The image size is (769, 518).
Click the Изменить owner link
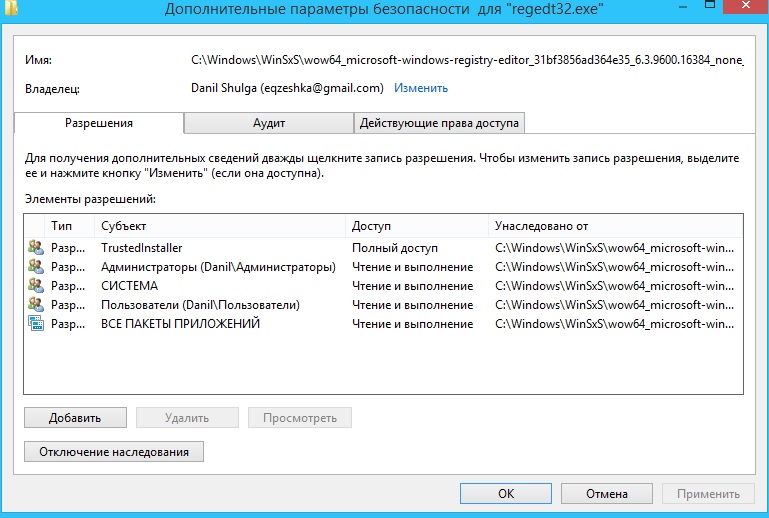(x=421, y=88)
